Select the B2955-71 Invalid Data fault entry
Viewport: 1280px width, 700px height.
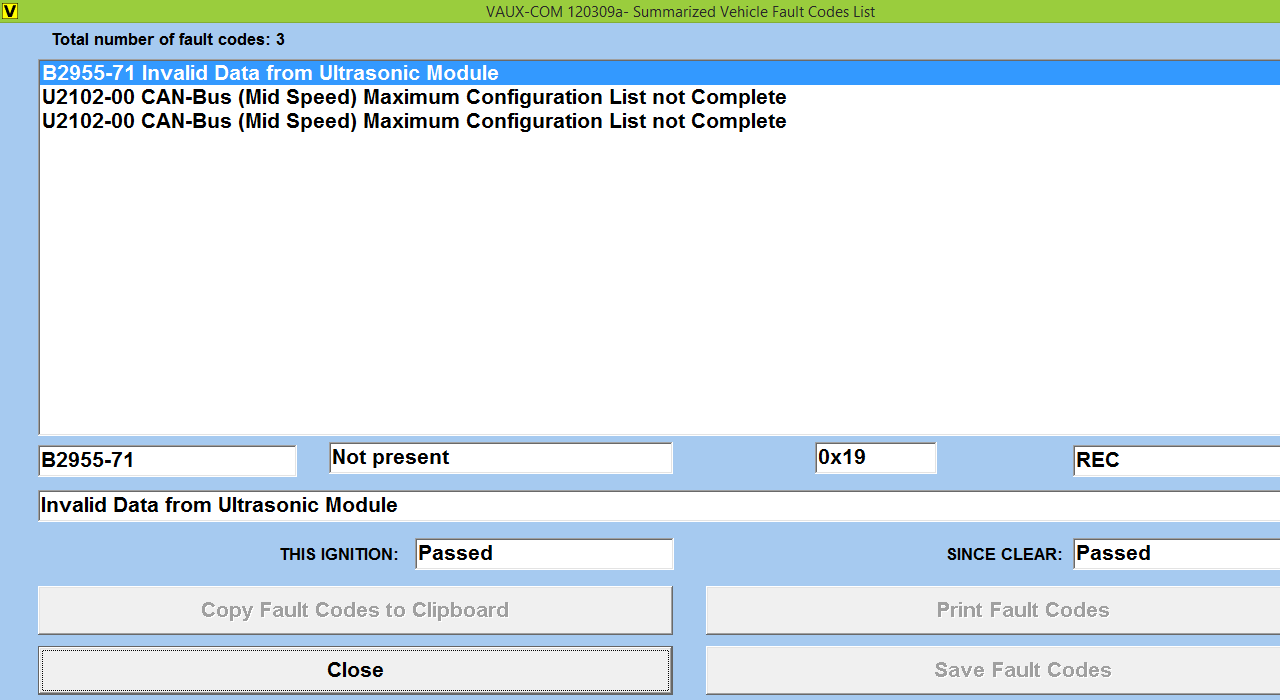pyautogui.click(x=270, y=73)
